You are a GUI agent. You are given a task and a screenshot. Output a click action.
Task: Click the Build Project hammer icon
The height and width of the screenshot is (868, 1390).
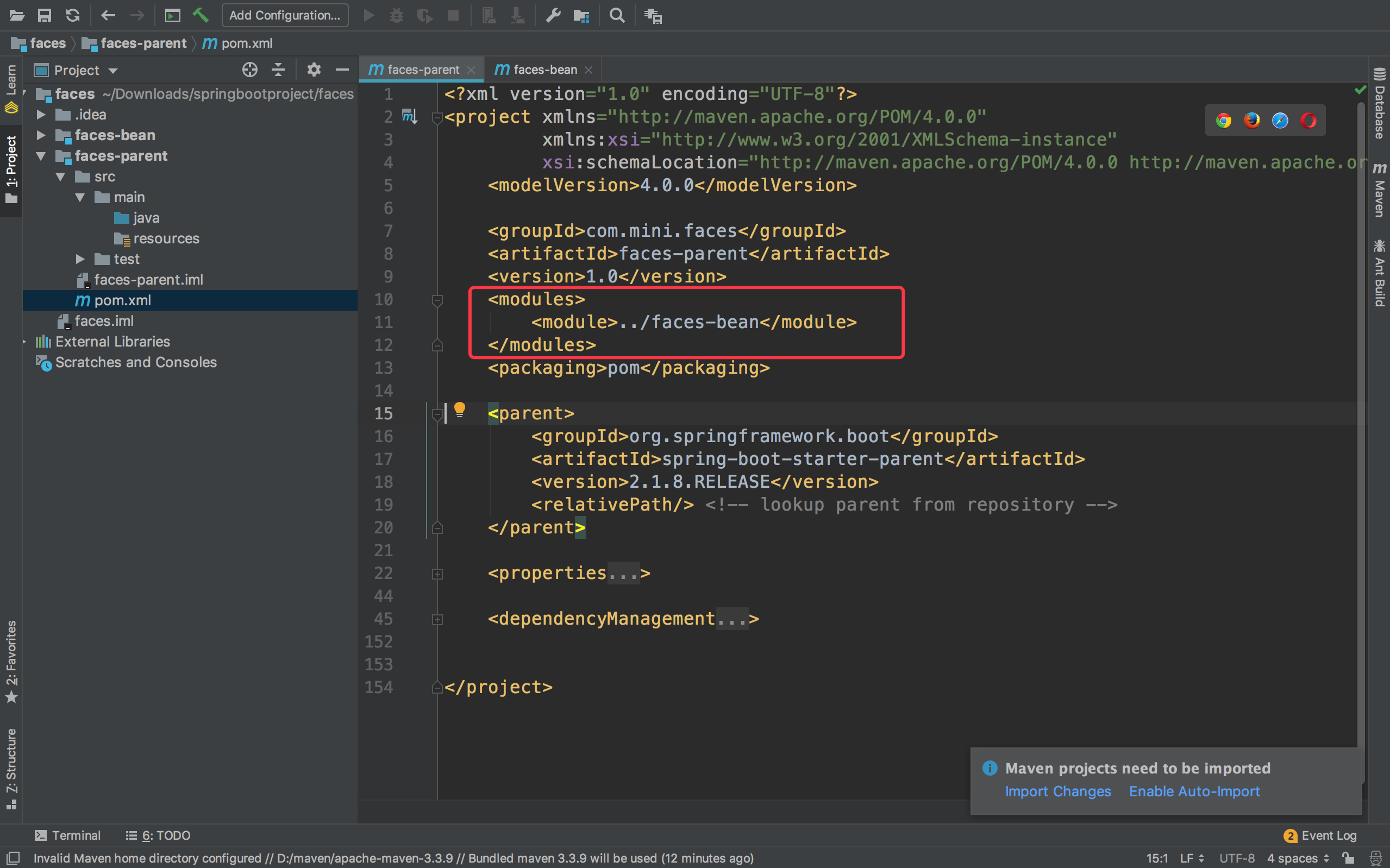[x=201, y=15]
